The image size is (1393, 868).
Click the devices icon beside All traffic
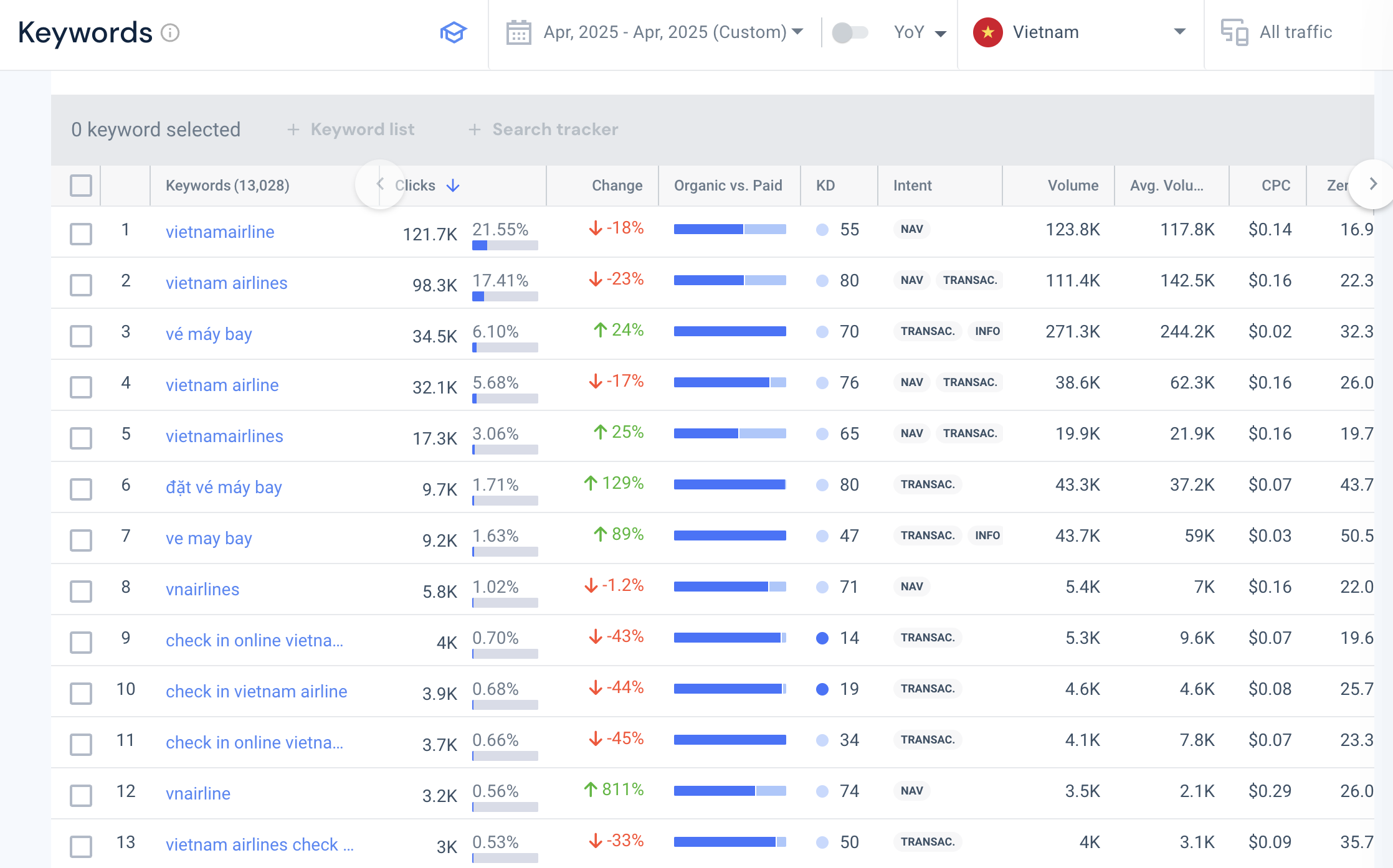(1234, 32)
